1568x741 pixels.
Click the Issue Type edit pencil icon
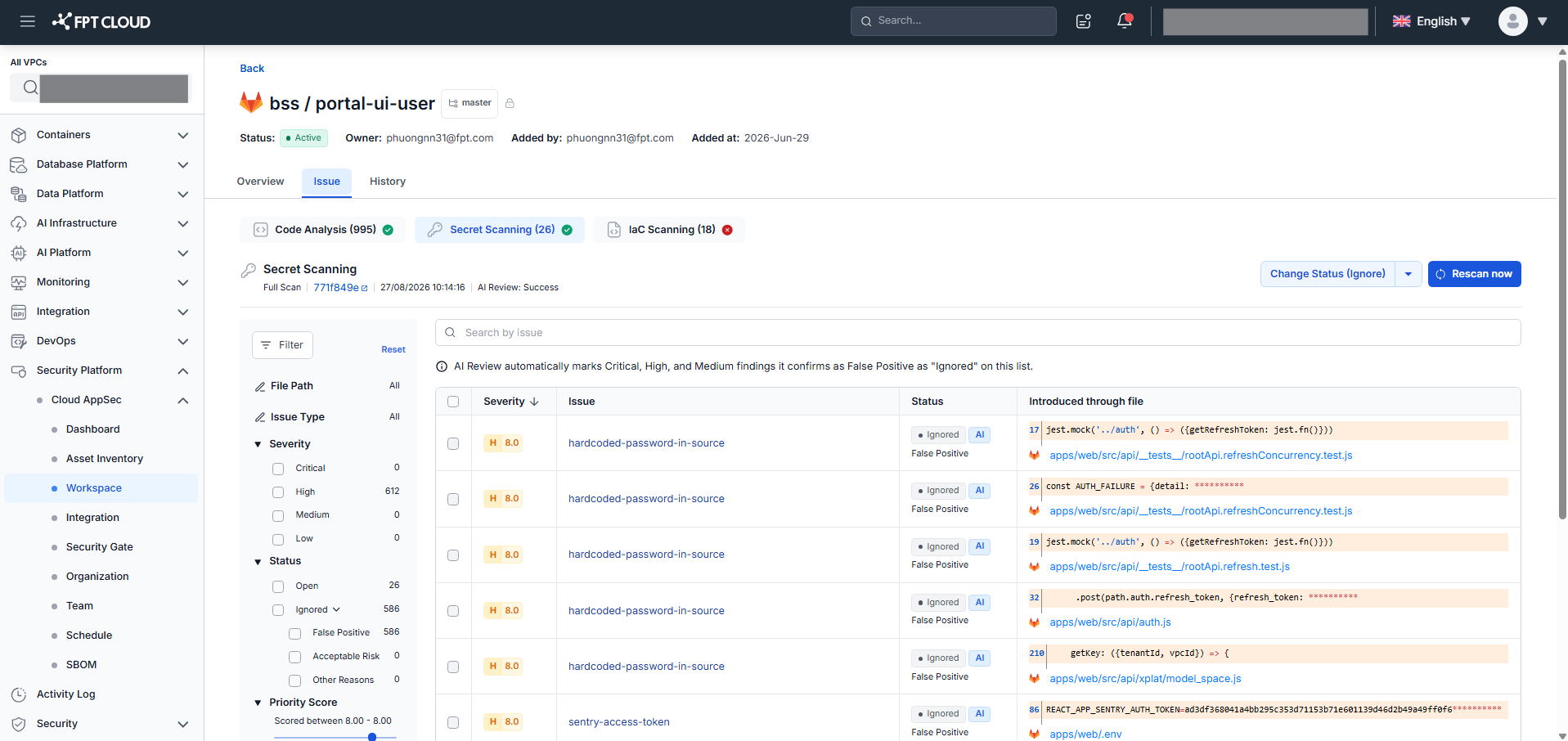pos(260,417)
